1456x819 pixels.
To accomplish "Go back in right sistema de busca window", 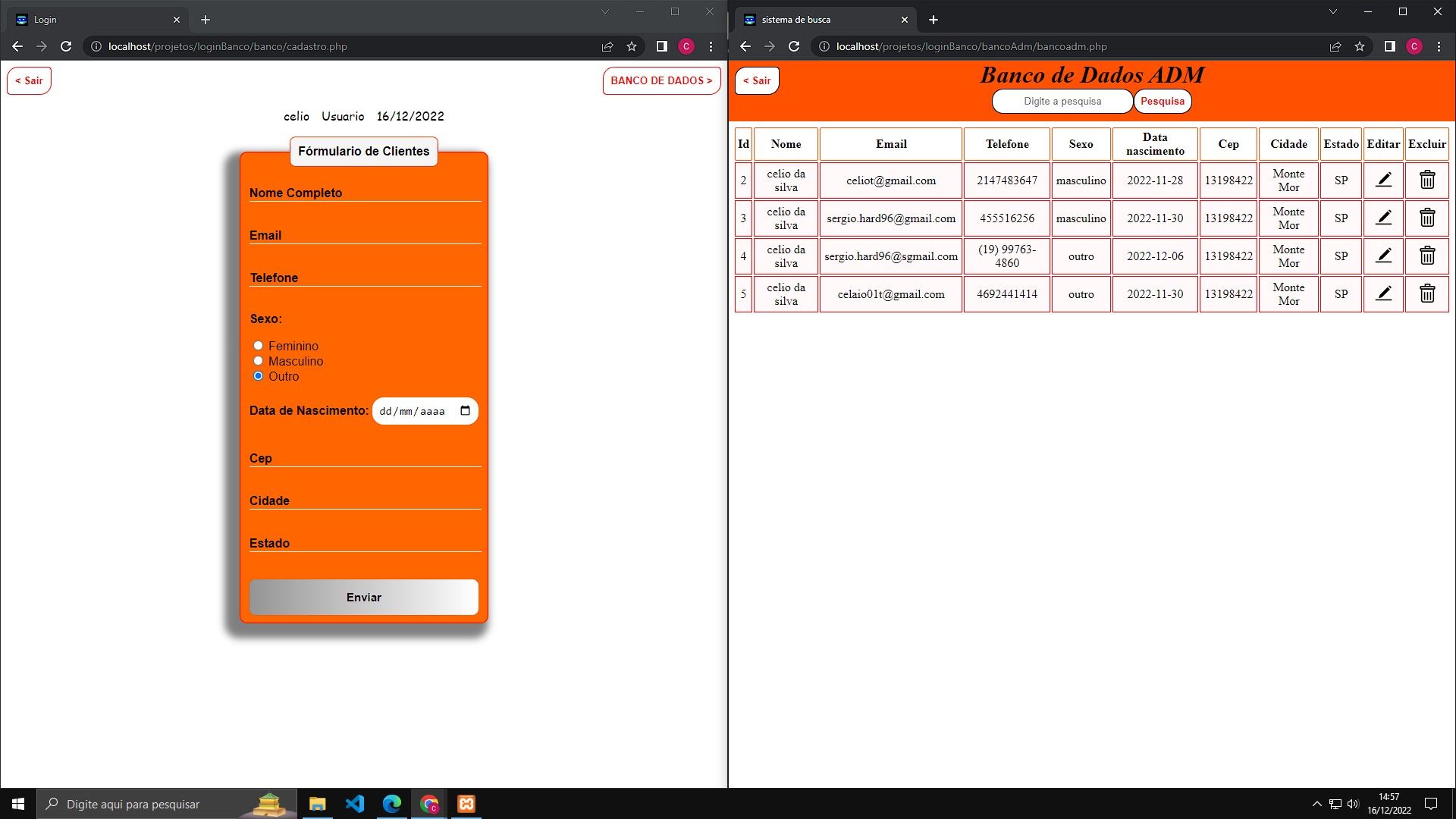I will pos(745,46).
